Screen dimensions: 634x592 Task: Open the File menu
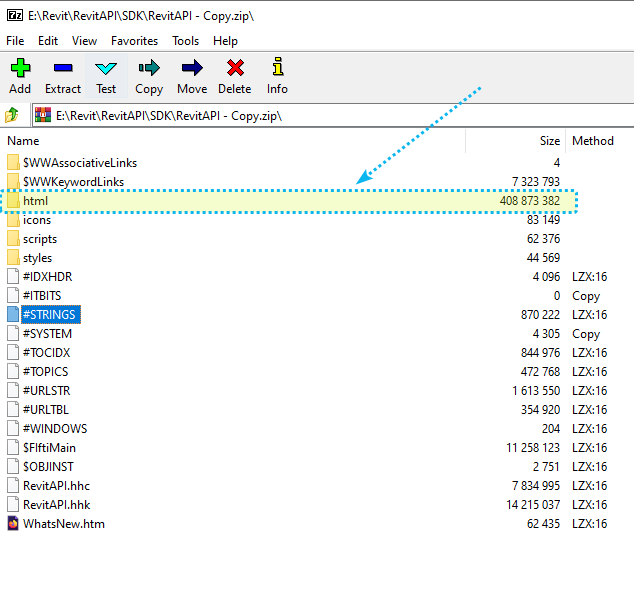15,41
